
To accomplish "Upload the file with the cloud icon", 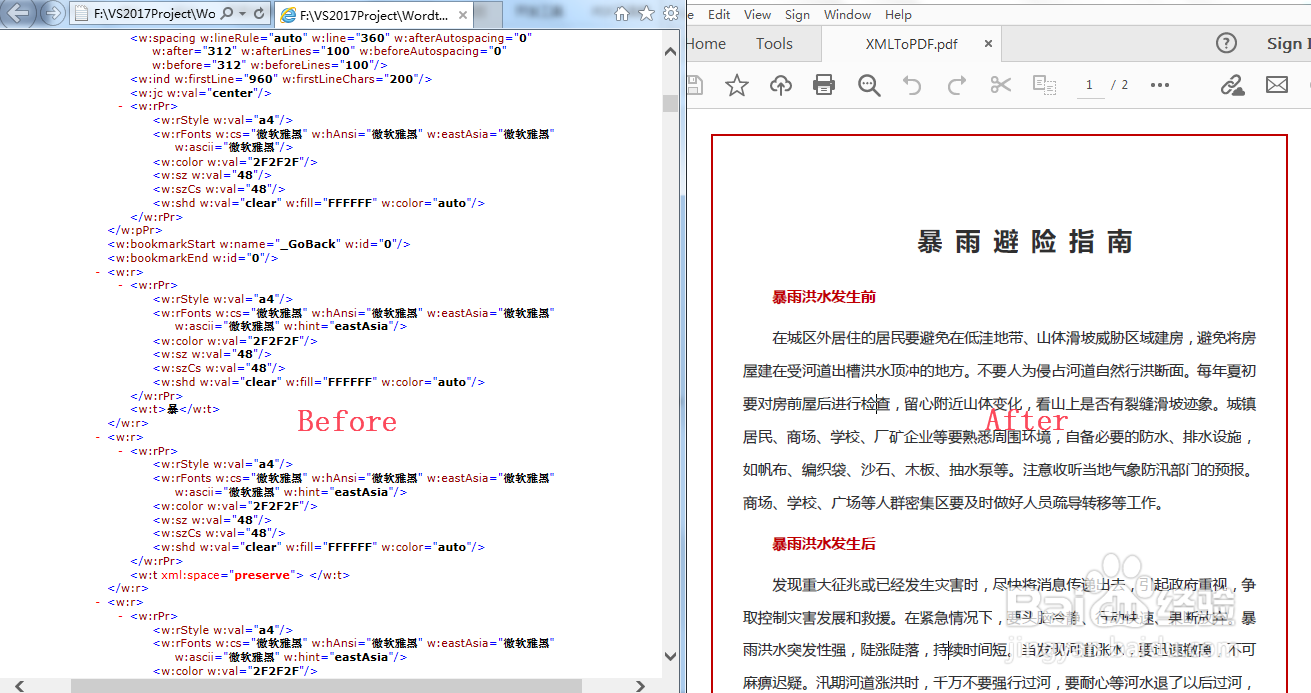I will (x=781, y=85).
